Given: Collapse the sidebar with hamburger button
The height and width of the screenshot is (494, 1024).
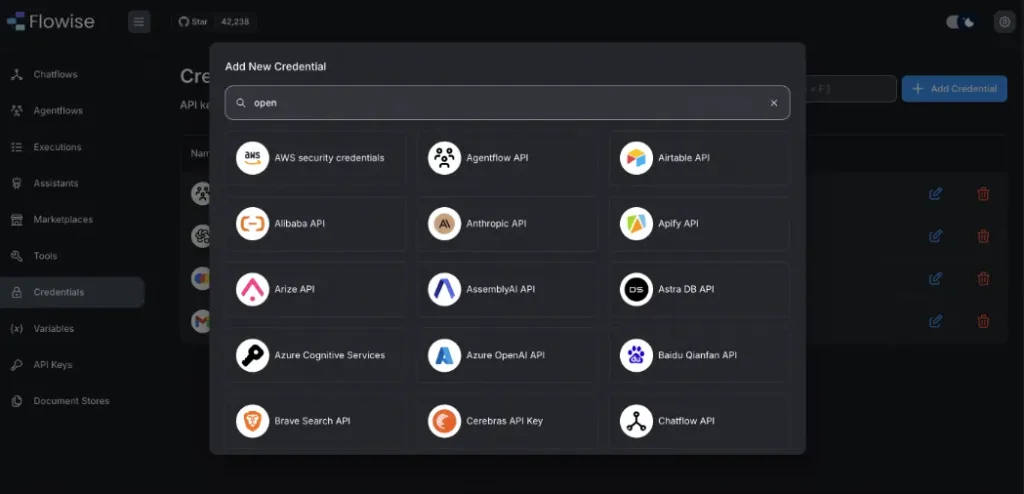Looking at the screenshot, I should 139,21.
